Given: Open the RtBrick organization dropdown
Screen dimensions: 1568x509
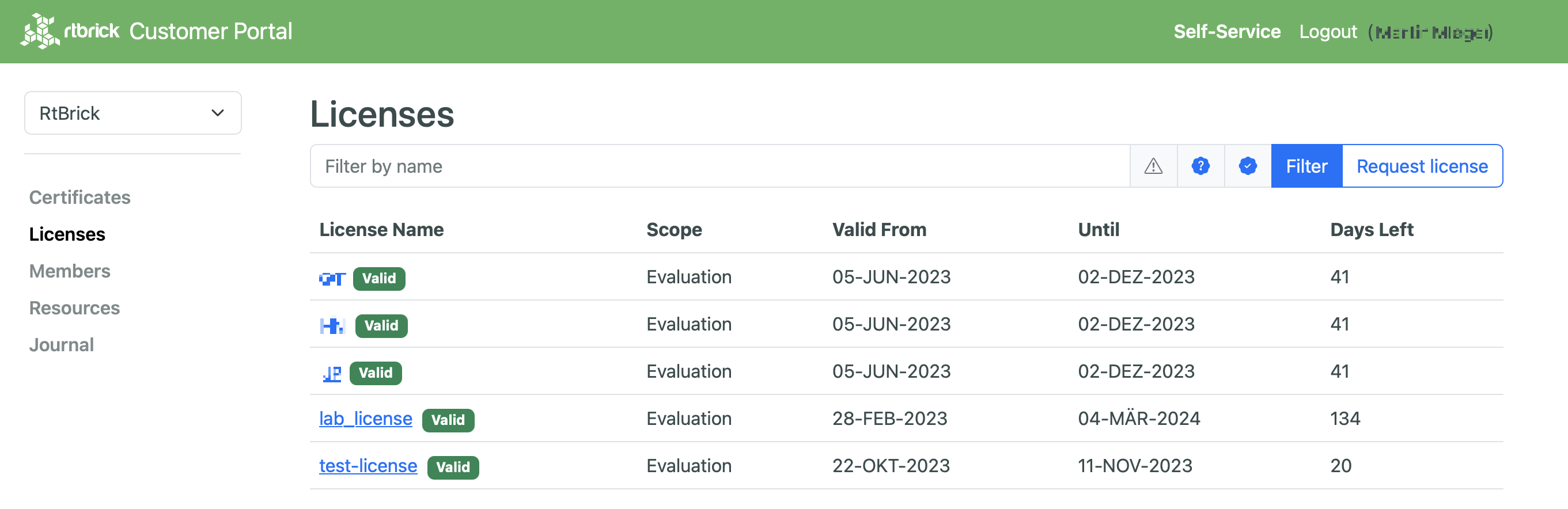Looking at the screenshot, I should pos(132,112).
